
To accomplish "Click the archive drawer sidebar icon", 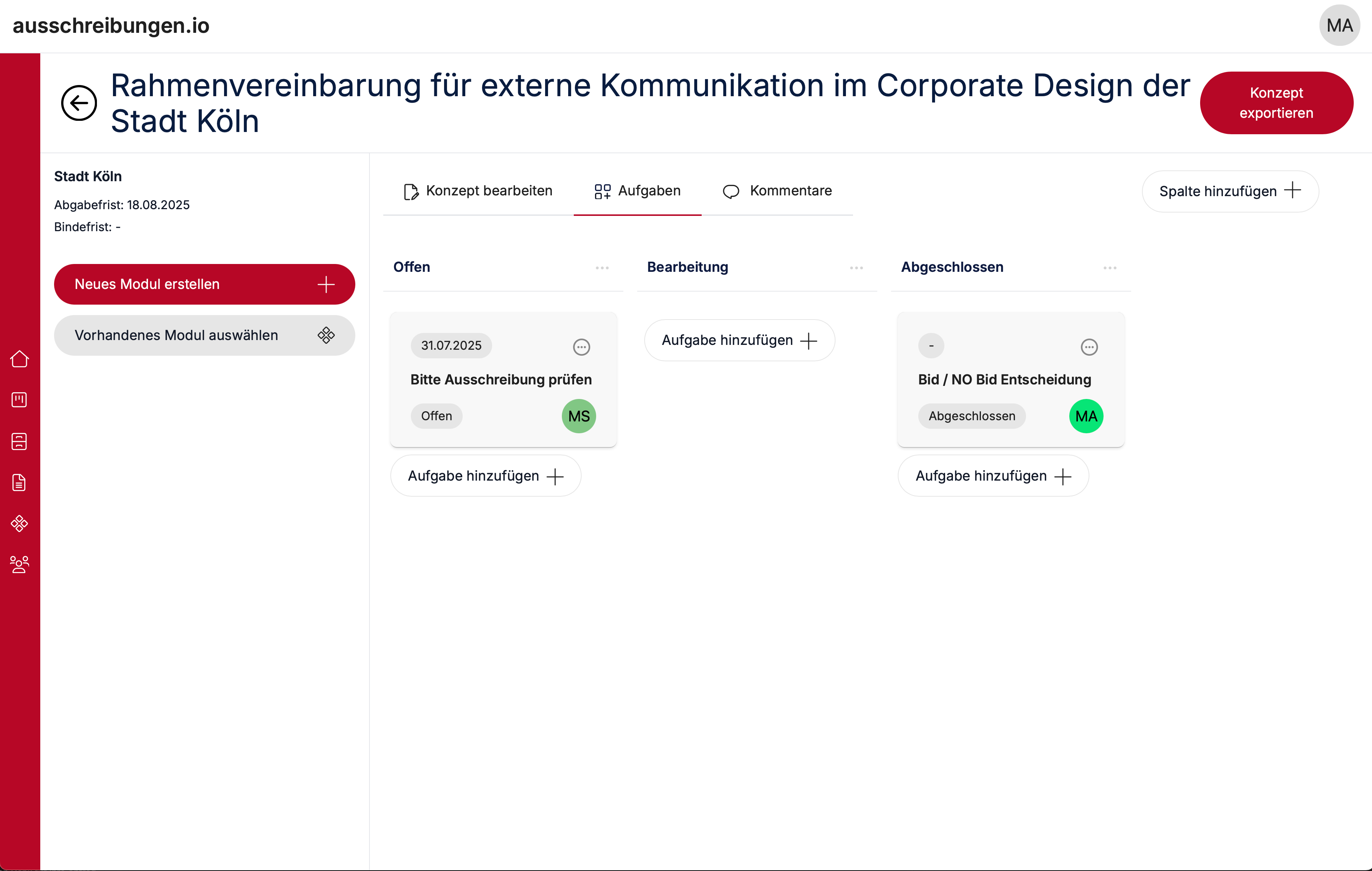I will point(19,441).
